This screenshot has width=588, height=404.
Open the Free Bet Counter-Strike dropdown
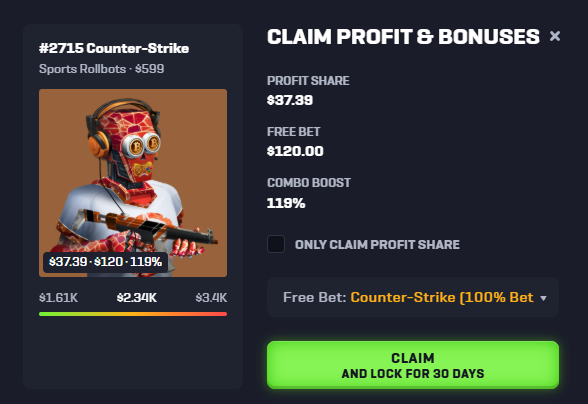coord(413,297)
